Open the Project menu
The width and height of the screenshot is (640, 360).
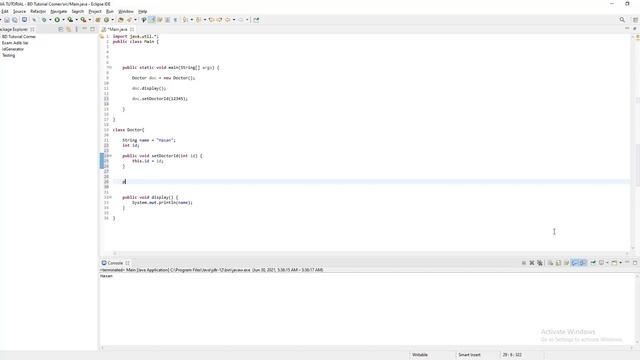coord(95,11)
